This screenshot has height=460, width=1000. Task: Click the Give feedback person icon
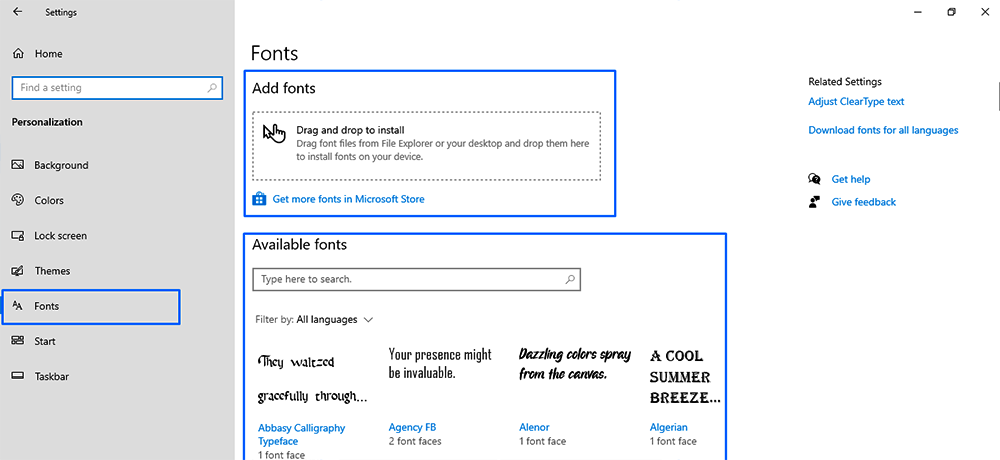pyautogui.click(x=814, y=202)
